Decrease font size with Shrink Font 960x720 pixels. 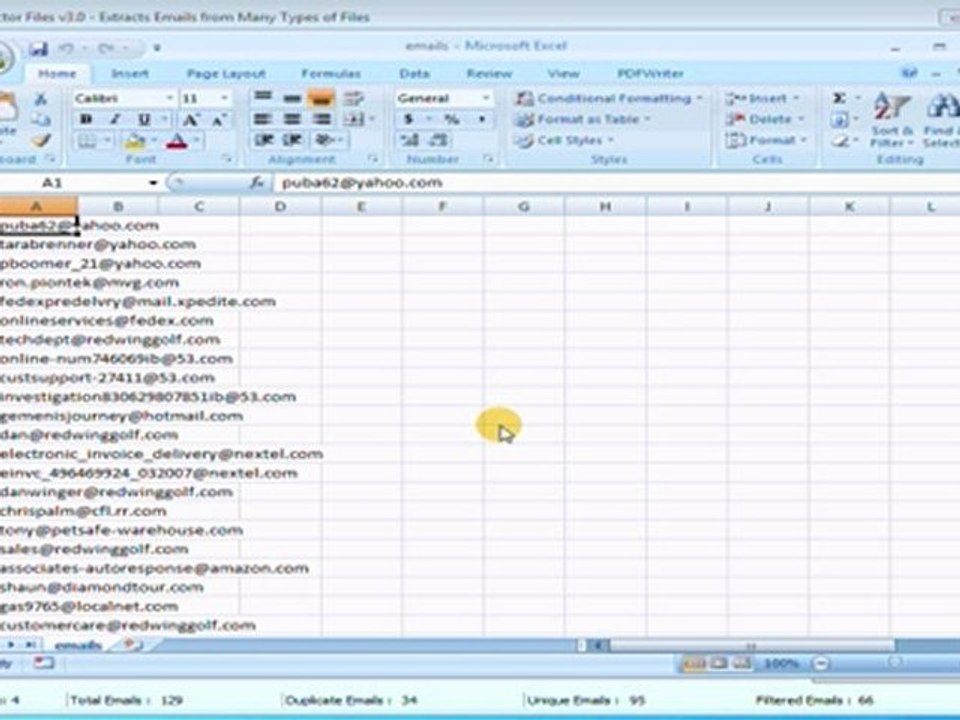coord(219,119)
